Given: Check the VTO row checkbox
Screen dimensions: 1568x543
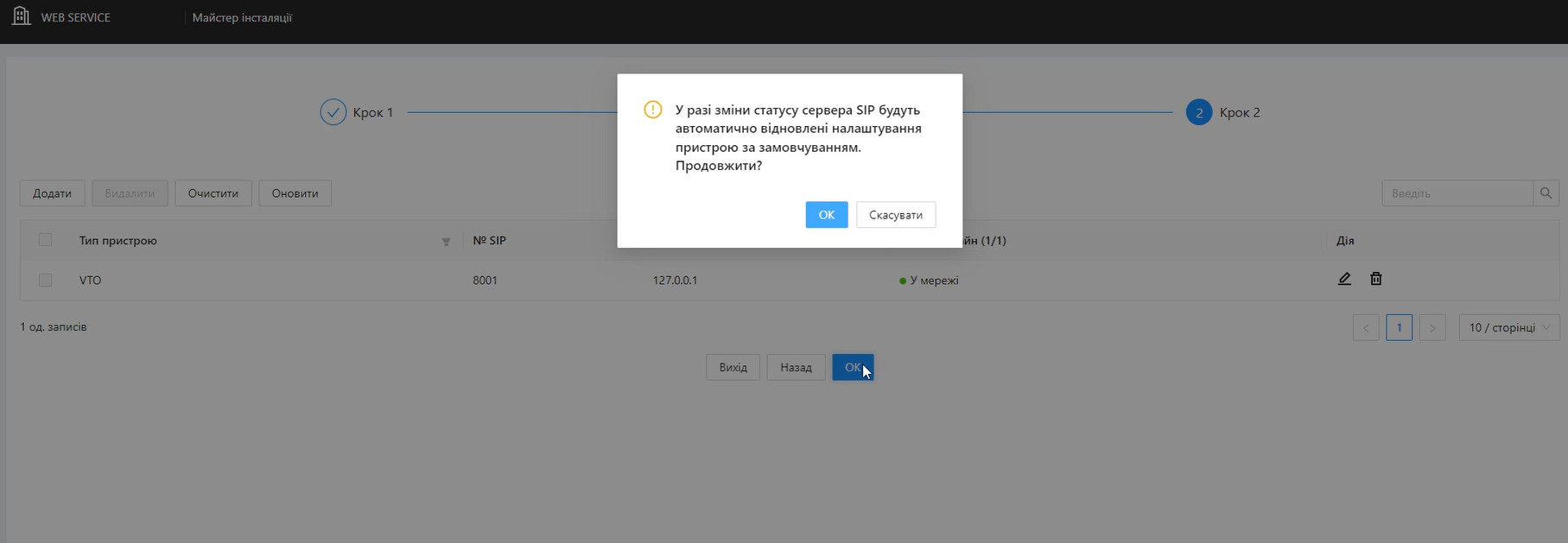Looking at the screenshot, I should 46,281.
